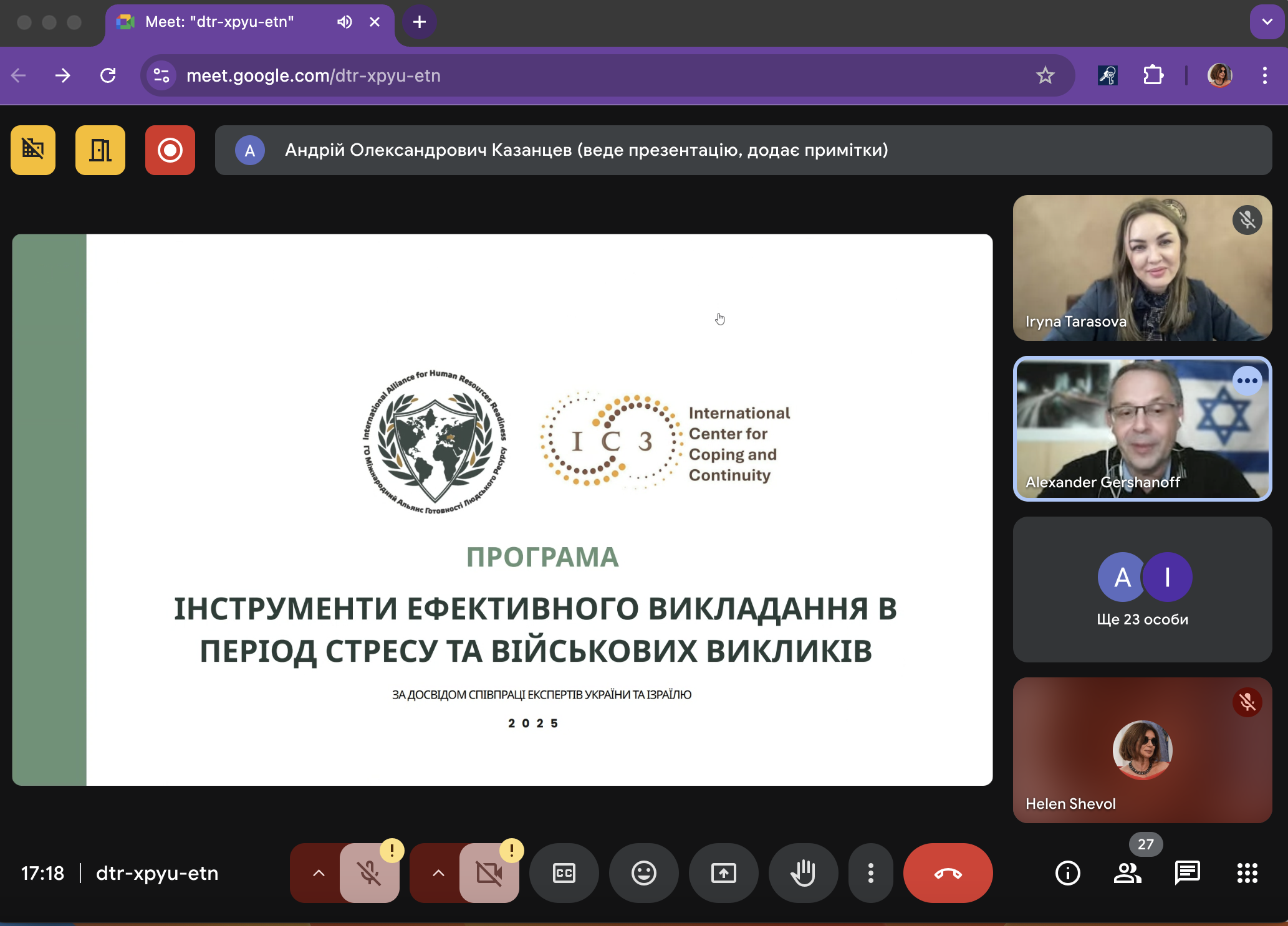Click muted mic icon on Iryna Tarasova tile
The height and width of the screenshot is (926, 1288).
(1247, 220)
